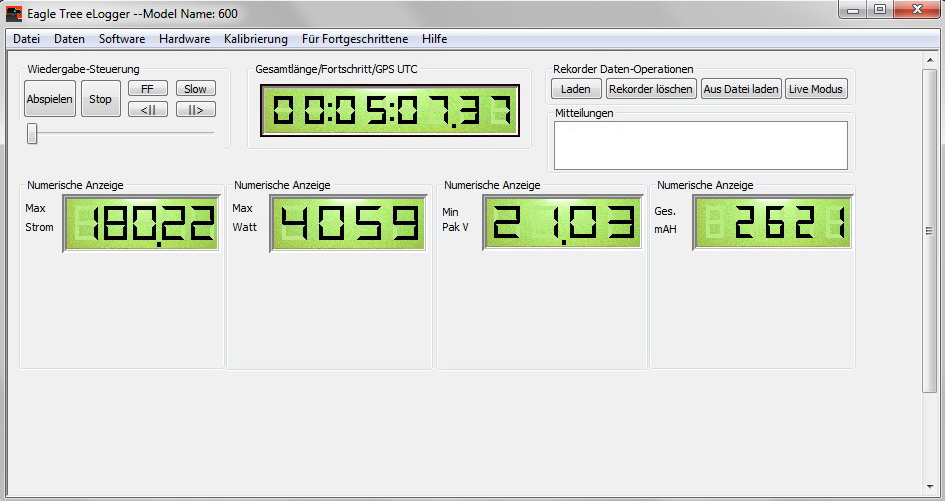Click the scrollbar up arrow

929,60
